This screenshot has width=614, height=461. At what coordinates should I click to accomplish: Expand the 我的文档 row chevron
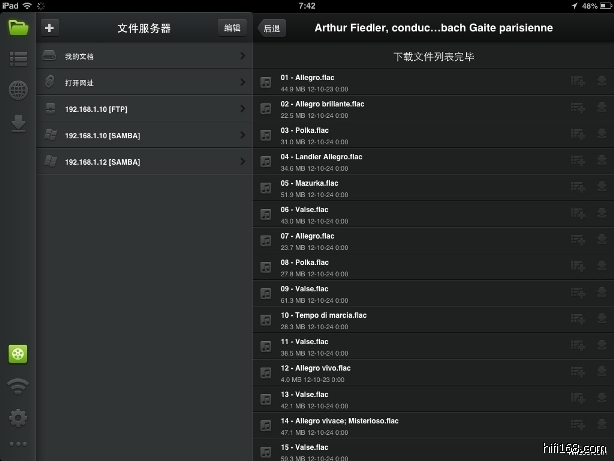pos(243,56)
